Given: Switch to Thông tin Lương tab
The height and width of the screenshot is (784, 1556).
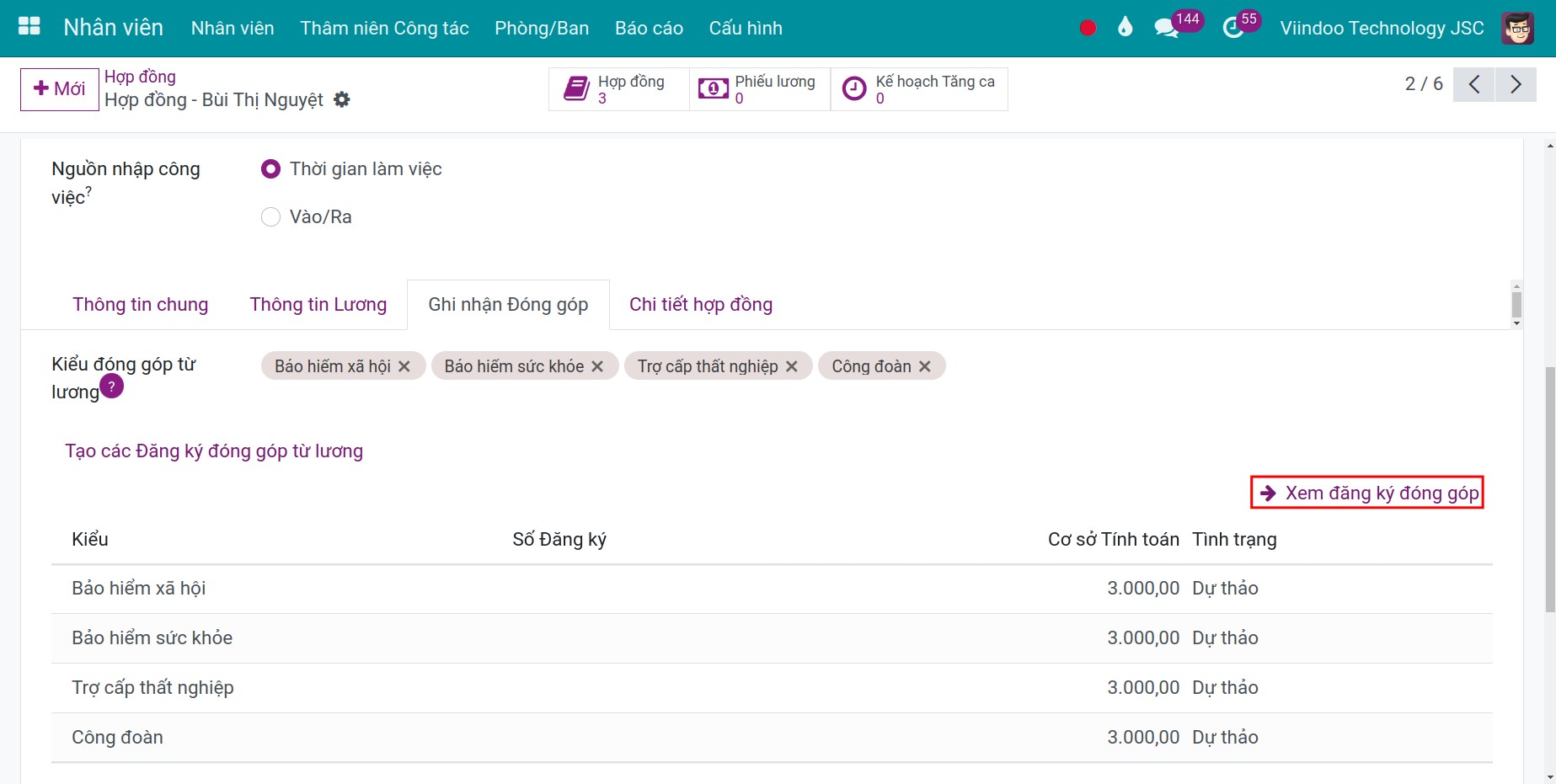Looking at the screenshot, I should click(x=318, y=305).
